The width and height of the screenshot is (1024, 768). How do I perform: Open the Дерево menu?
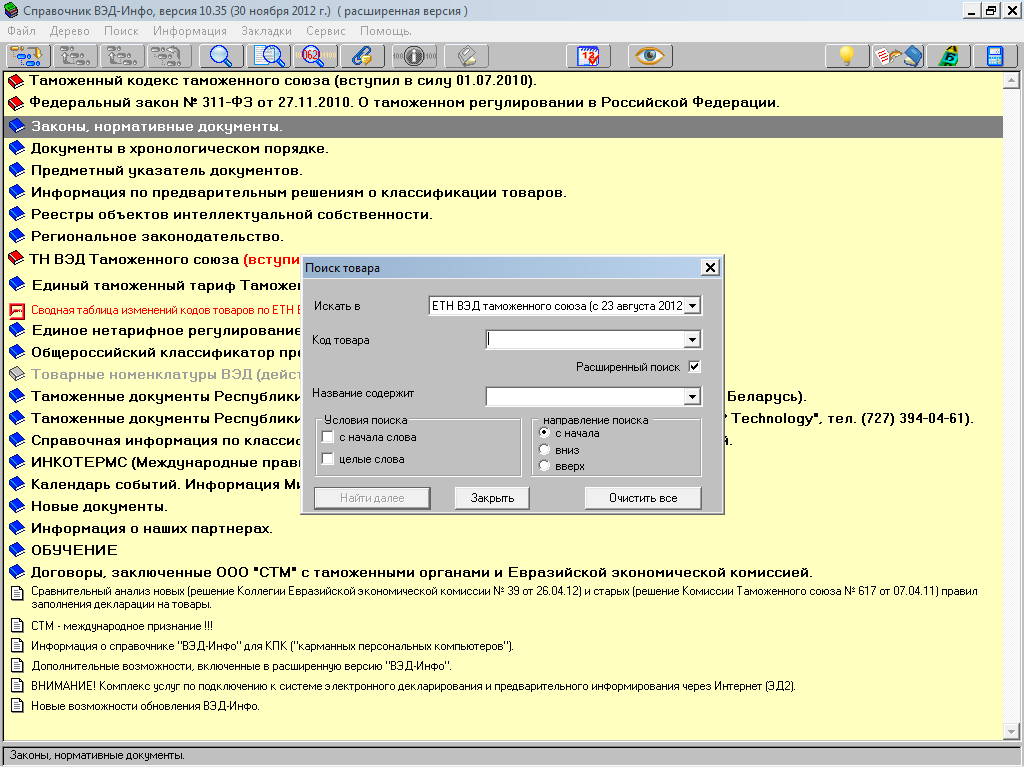pos(69,31)
